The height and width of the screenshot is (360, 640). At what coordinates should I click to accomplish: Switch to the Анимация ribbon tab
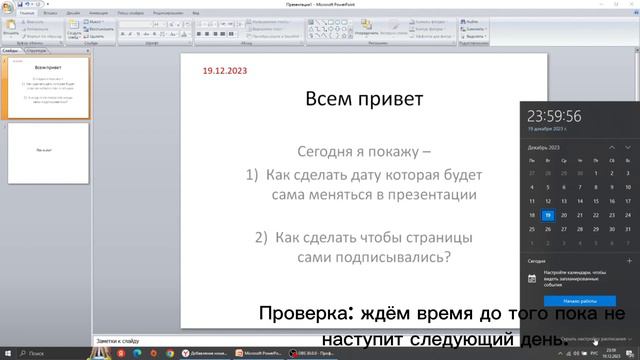pyautogui.click(x=99, y=13)
